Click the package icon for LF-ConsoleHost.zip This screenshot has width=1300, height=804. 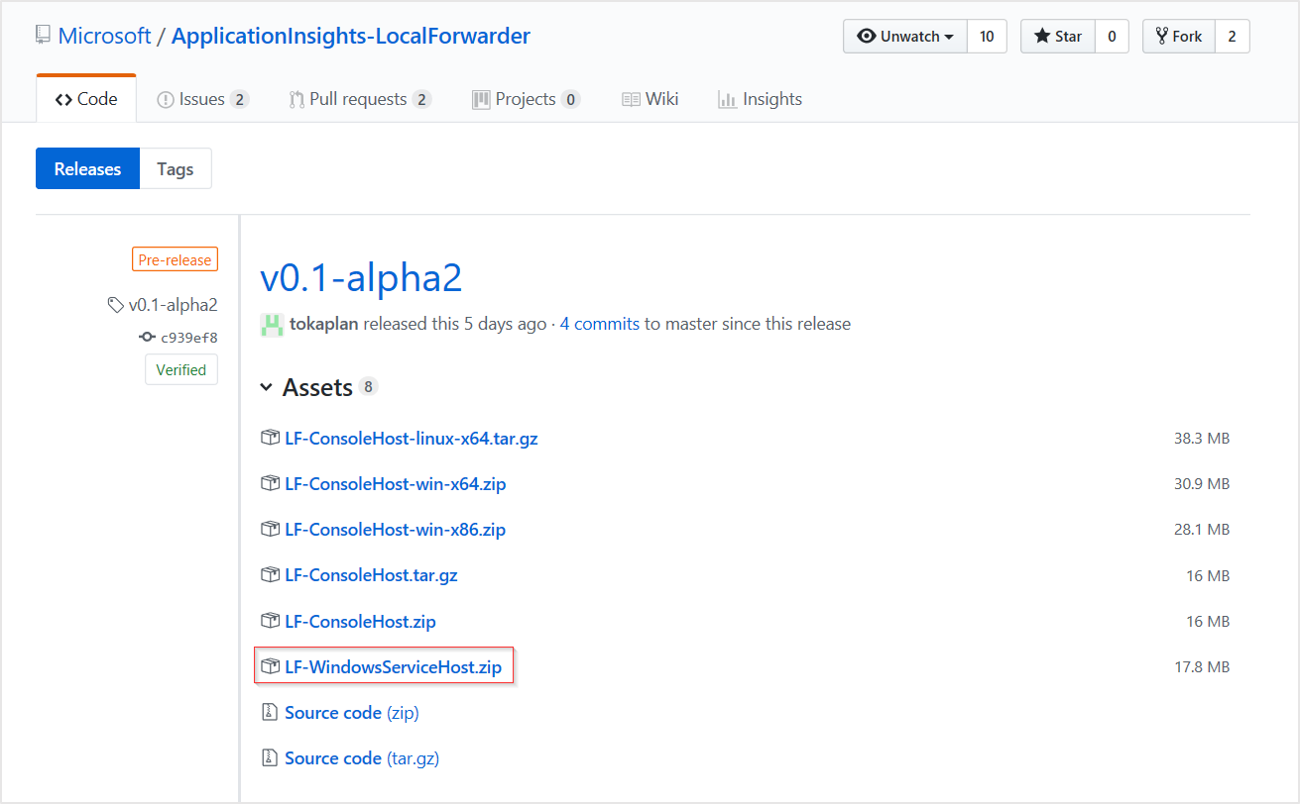[270, 621]
